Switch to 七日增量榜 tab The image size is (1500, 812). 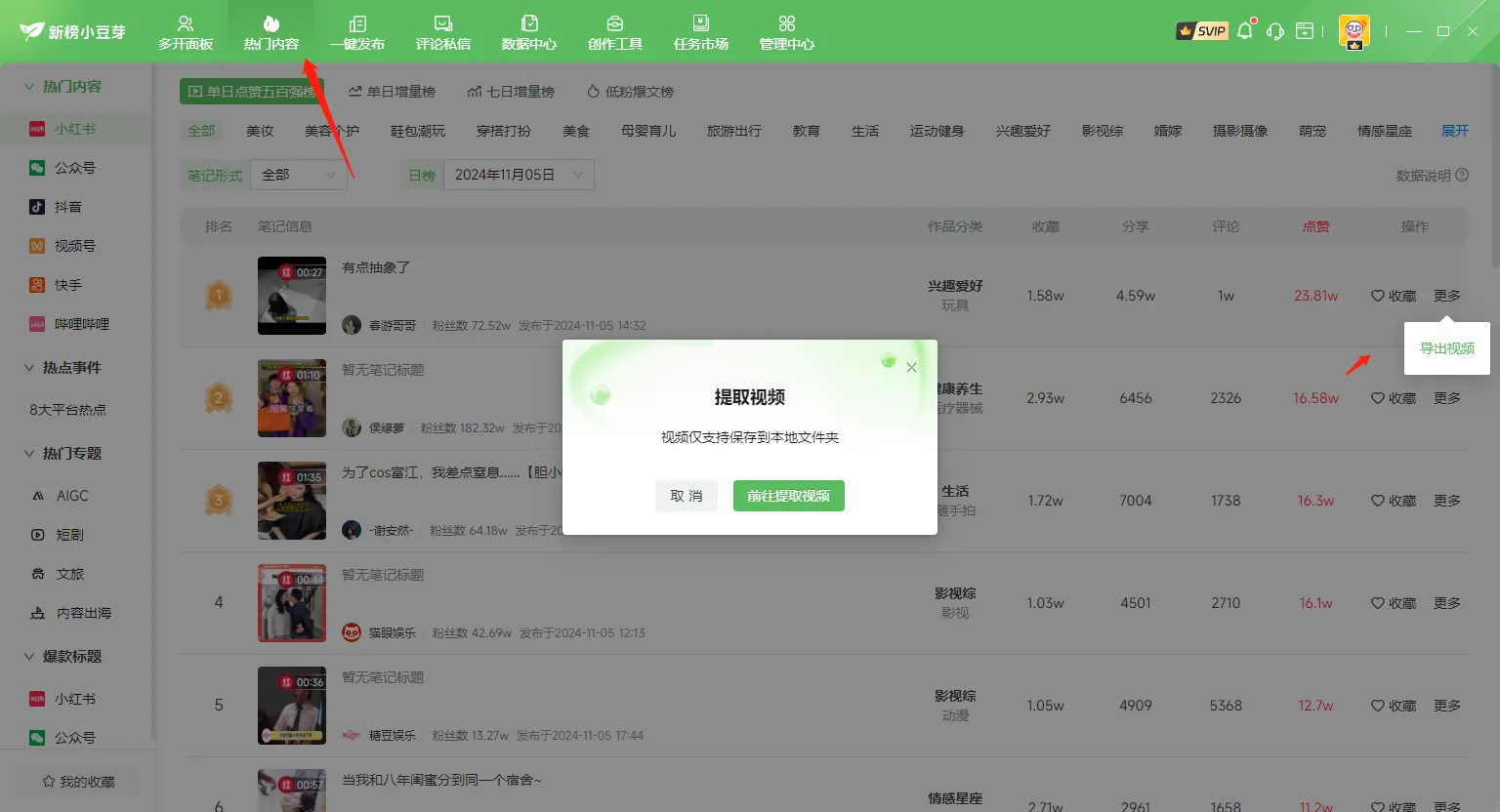click(x=511, y=92)
